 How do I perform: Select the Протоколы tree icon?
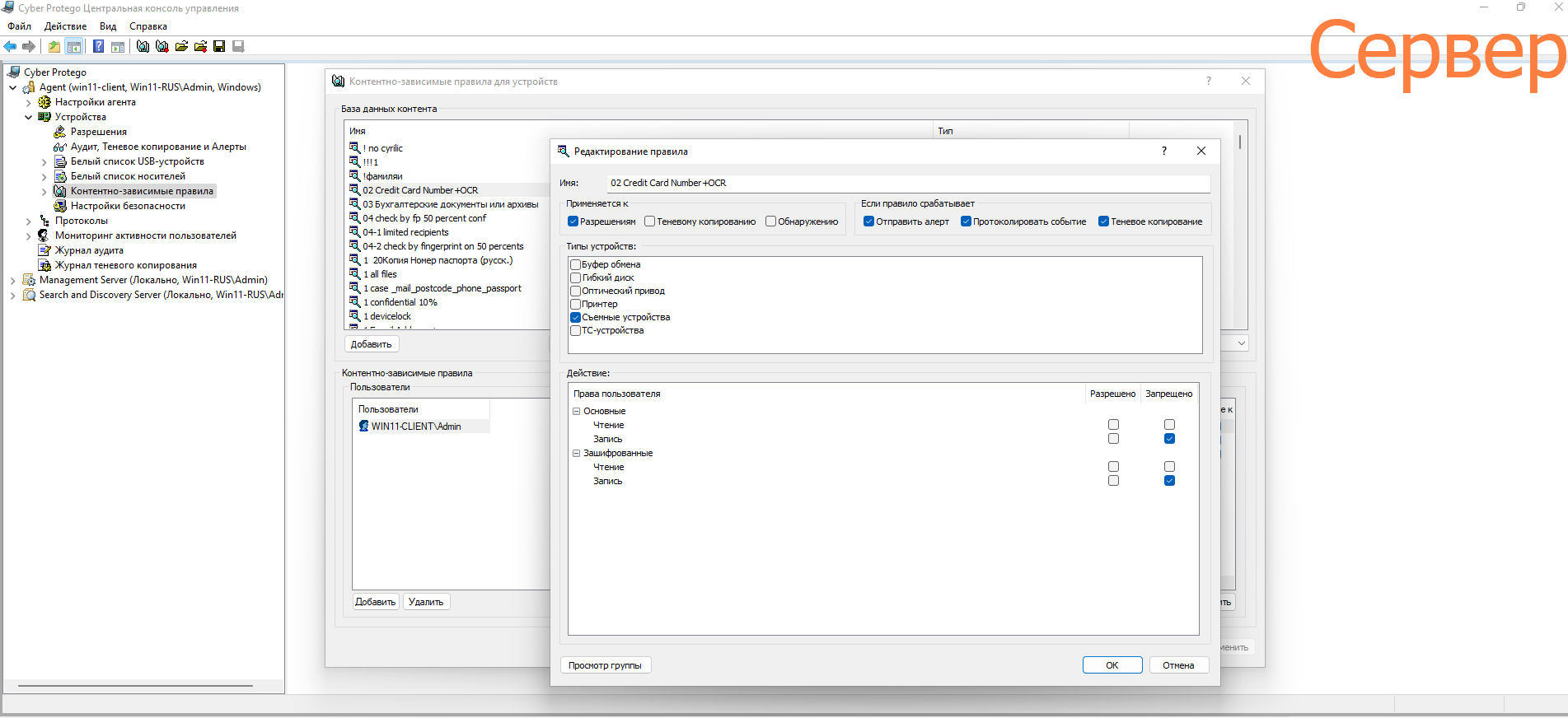[x=44, y=221]
